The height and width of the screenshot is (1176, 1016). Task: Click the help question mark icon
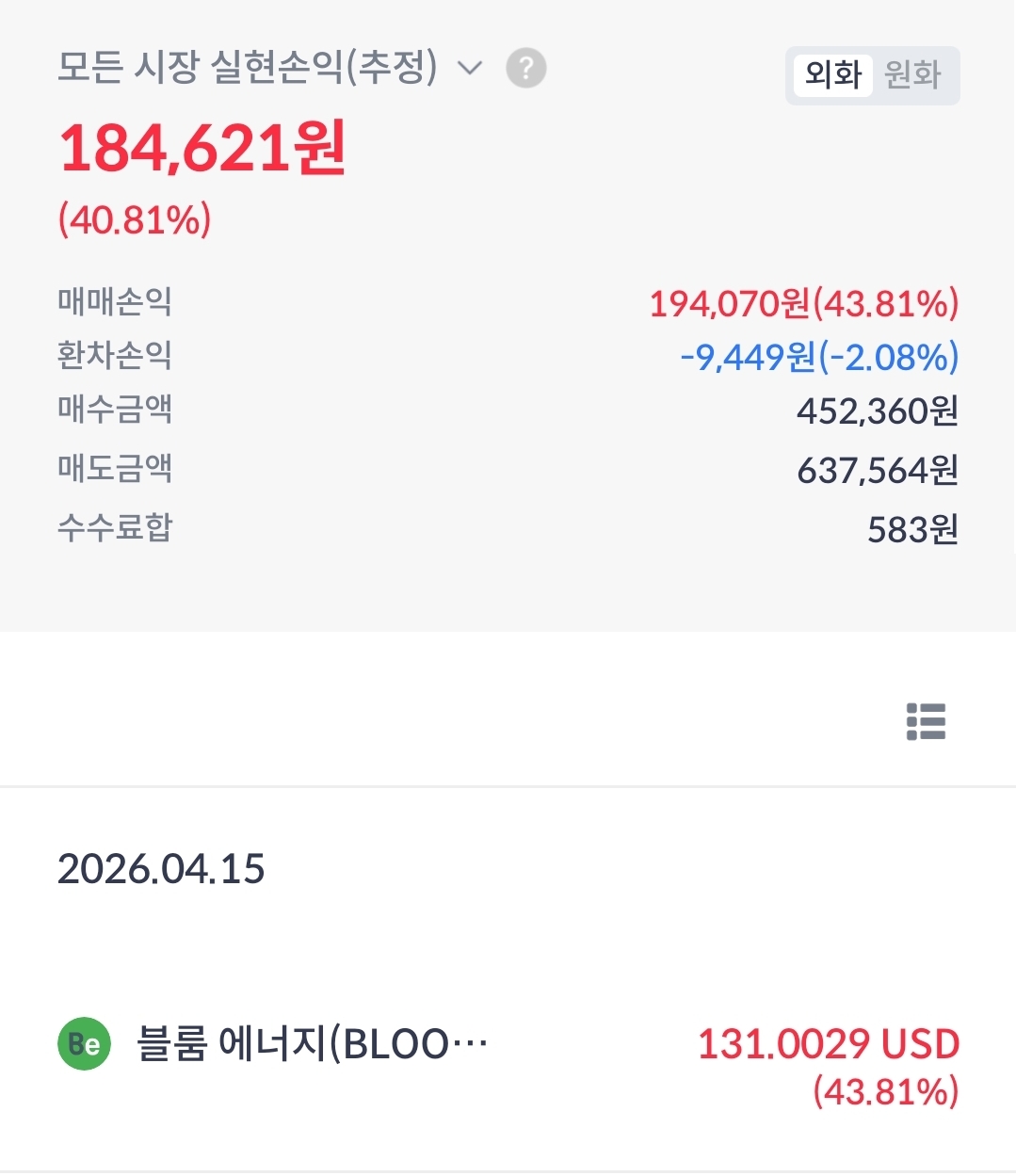526,69
